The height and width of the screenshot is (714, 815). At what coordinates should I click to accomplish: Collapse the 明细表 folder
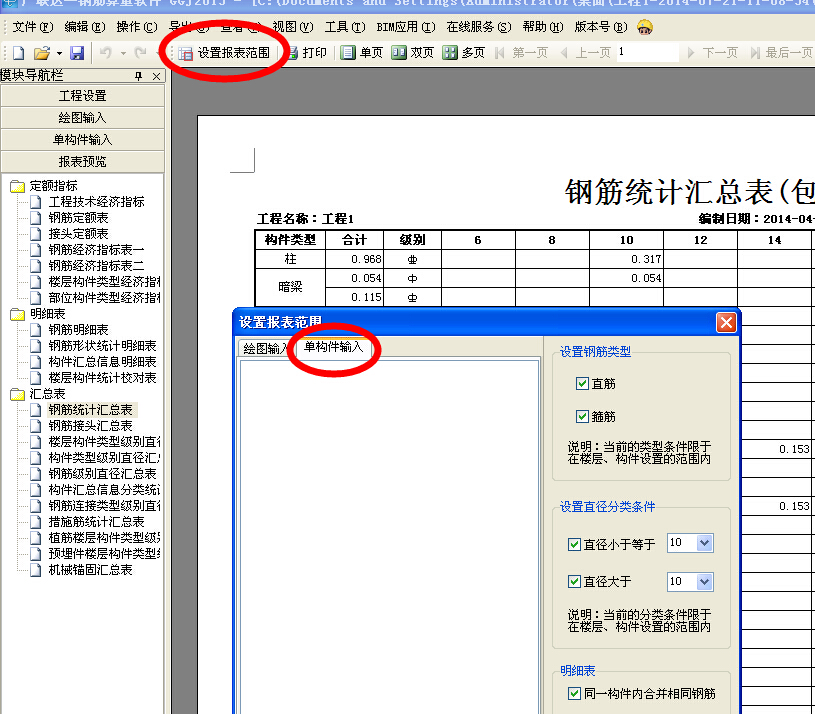click(18, 314)
